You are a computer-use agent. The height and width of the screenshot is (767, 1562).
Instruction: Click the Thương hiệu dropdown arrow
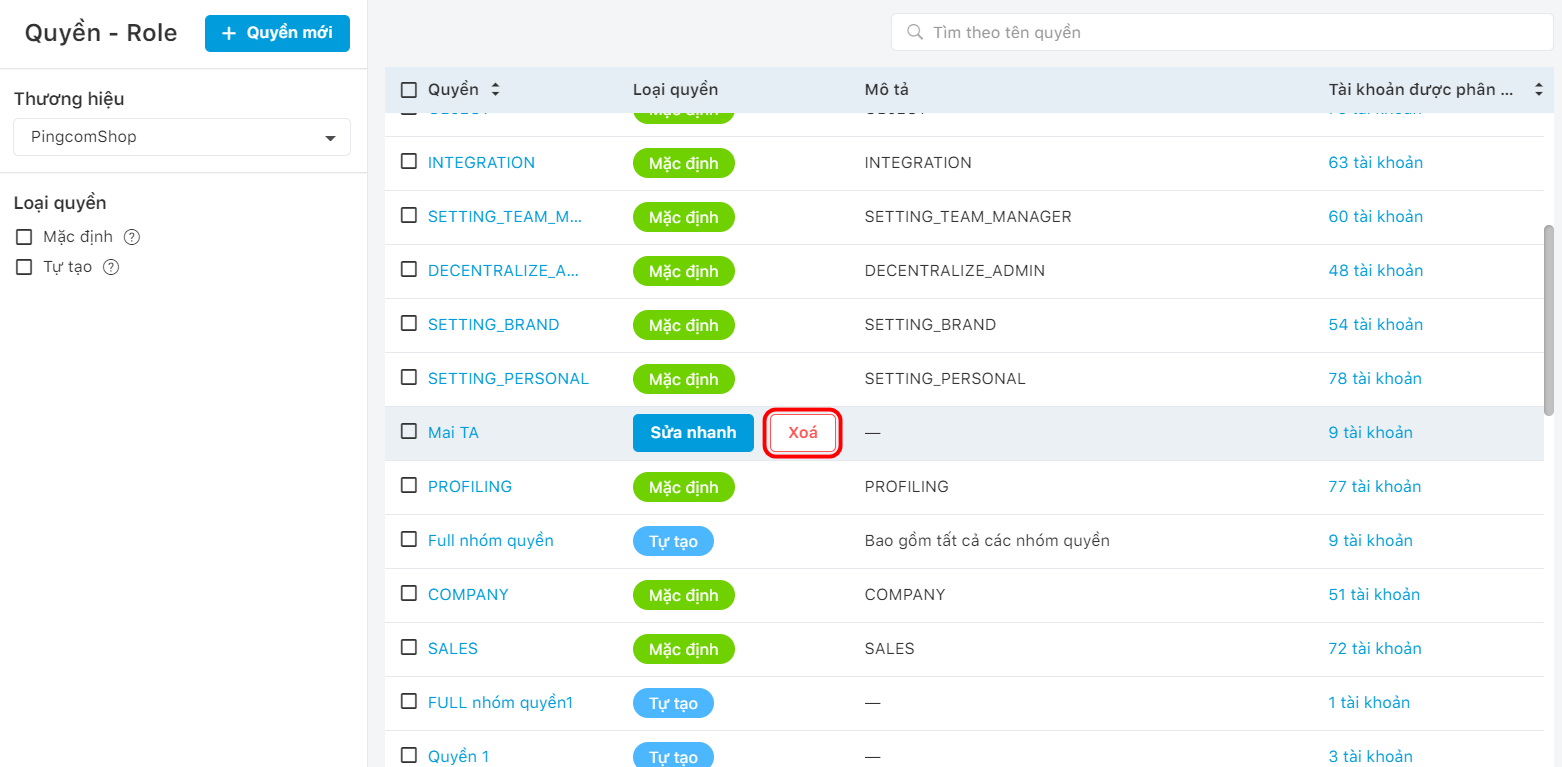(x=330, y=138)
